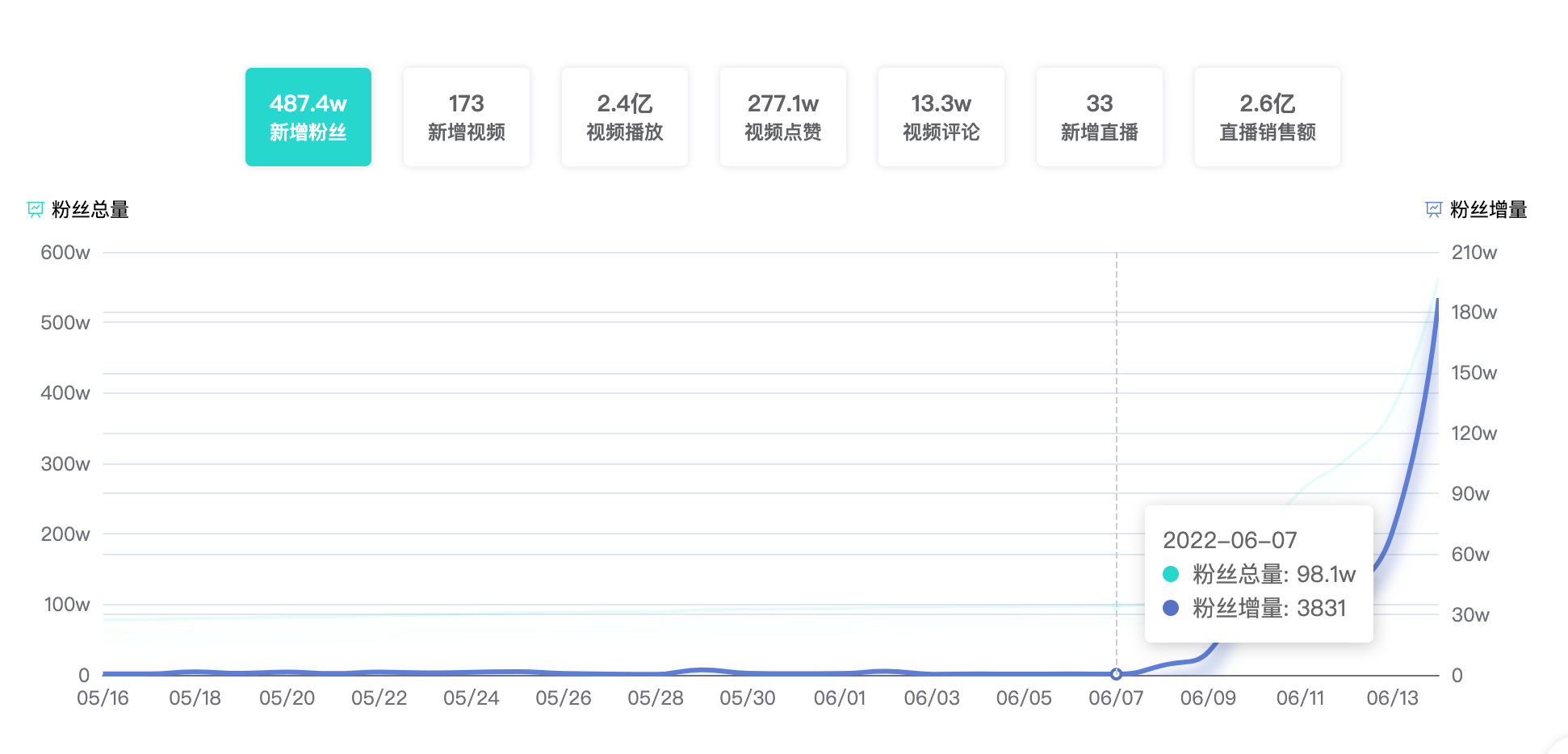Click left axis label 300w
The width and height of the screenshot is (1568, 754).
click(65, 464)
